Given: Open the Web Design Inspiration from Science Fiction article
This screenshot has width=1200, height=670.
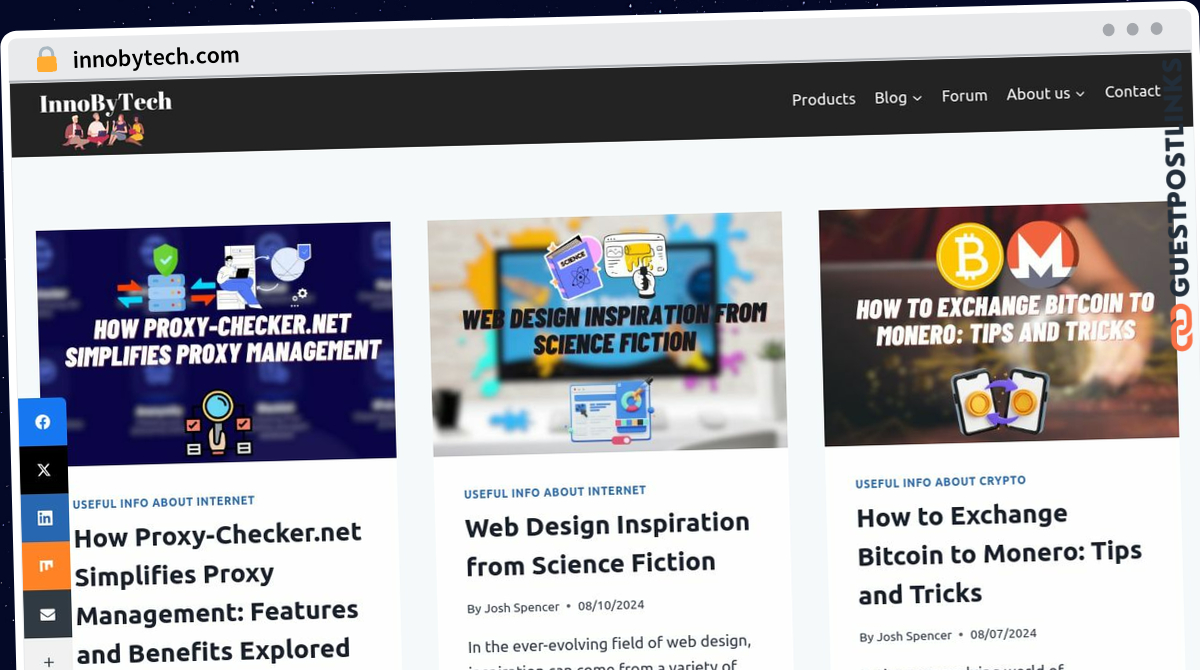Looking at the screenshot, I should (608, 544).
